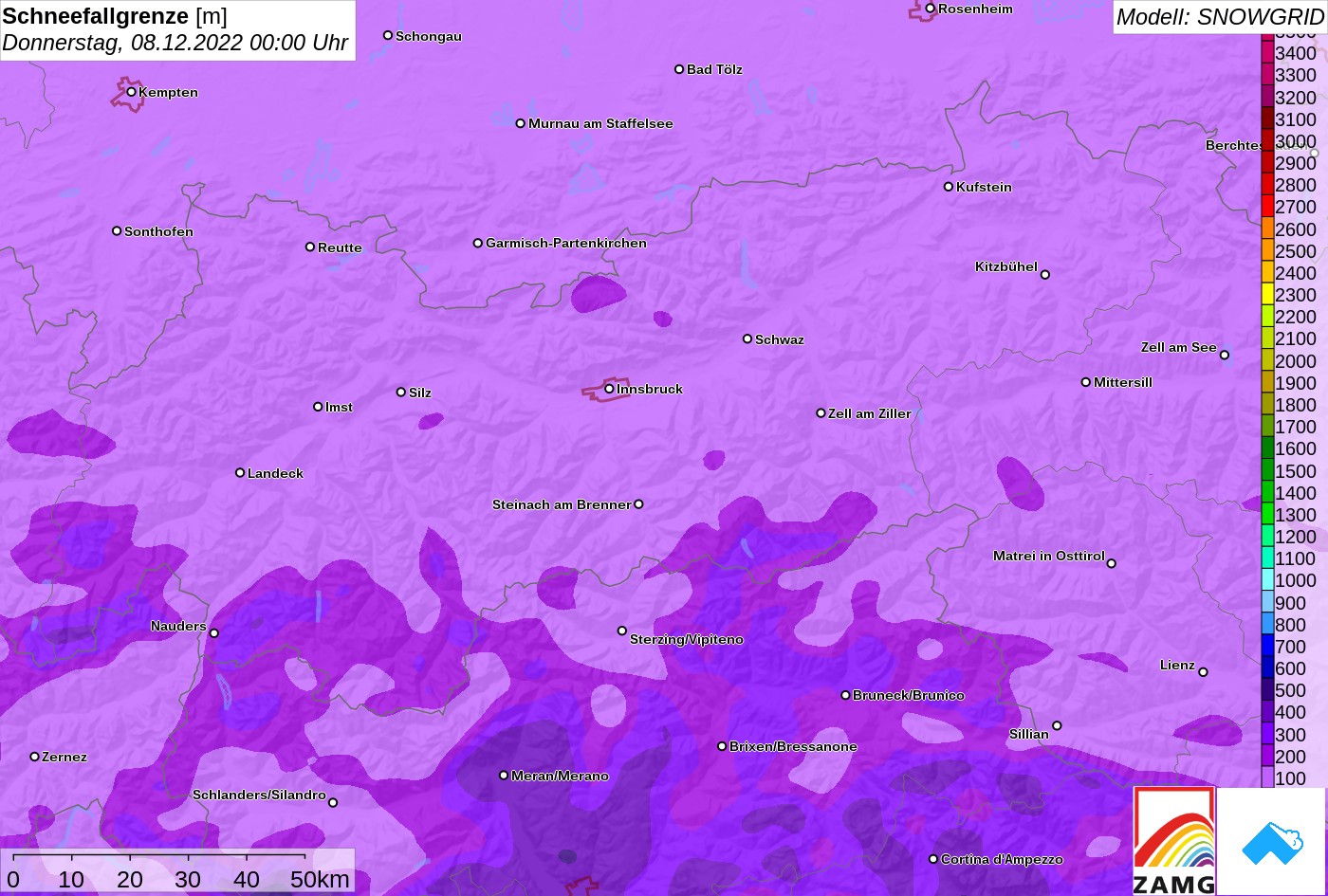The image size is (1328, 896).
Task: Click the Kufstein marker dot
Action: point(949,187)
